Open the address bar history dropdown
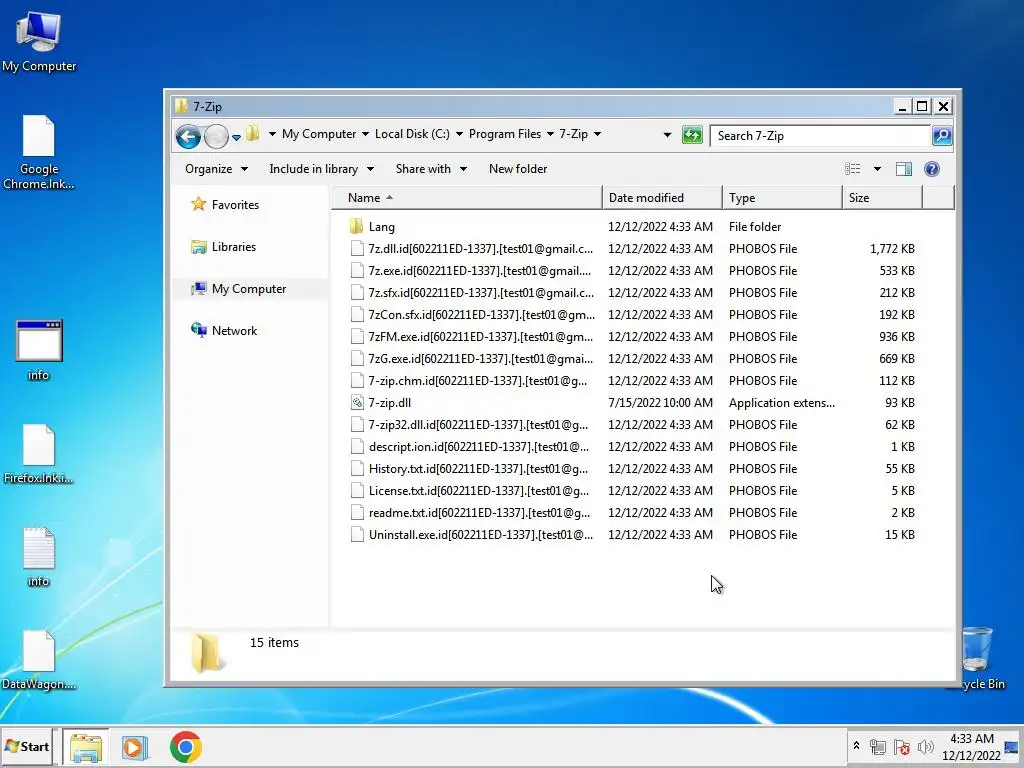Viewport: 1024px width, 768px height. pyautogui.click(x=667, y=135)
